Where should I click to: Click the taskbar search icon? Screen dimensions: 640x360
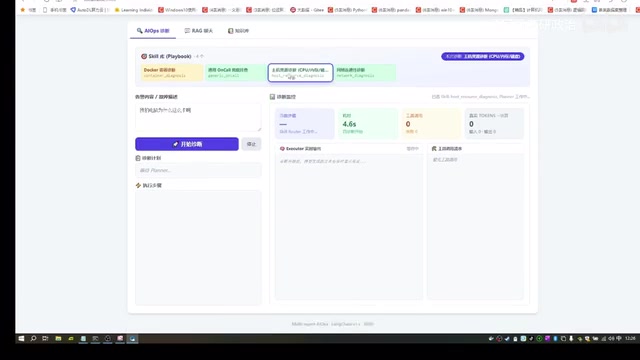(33, 338)
